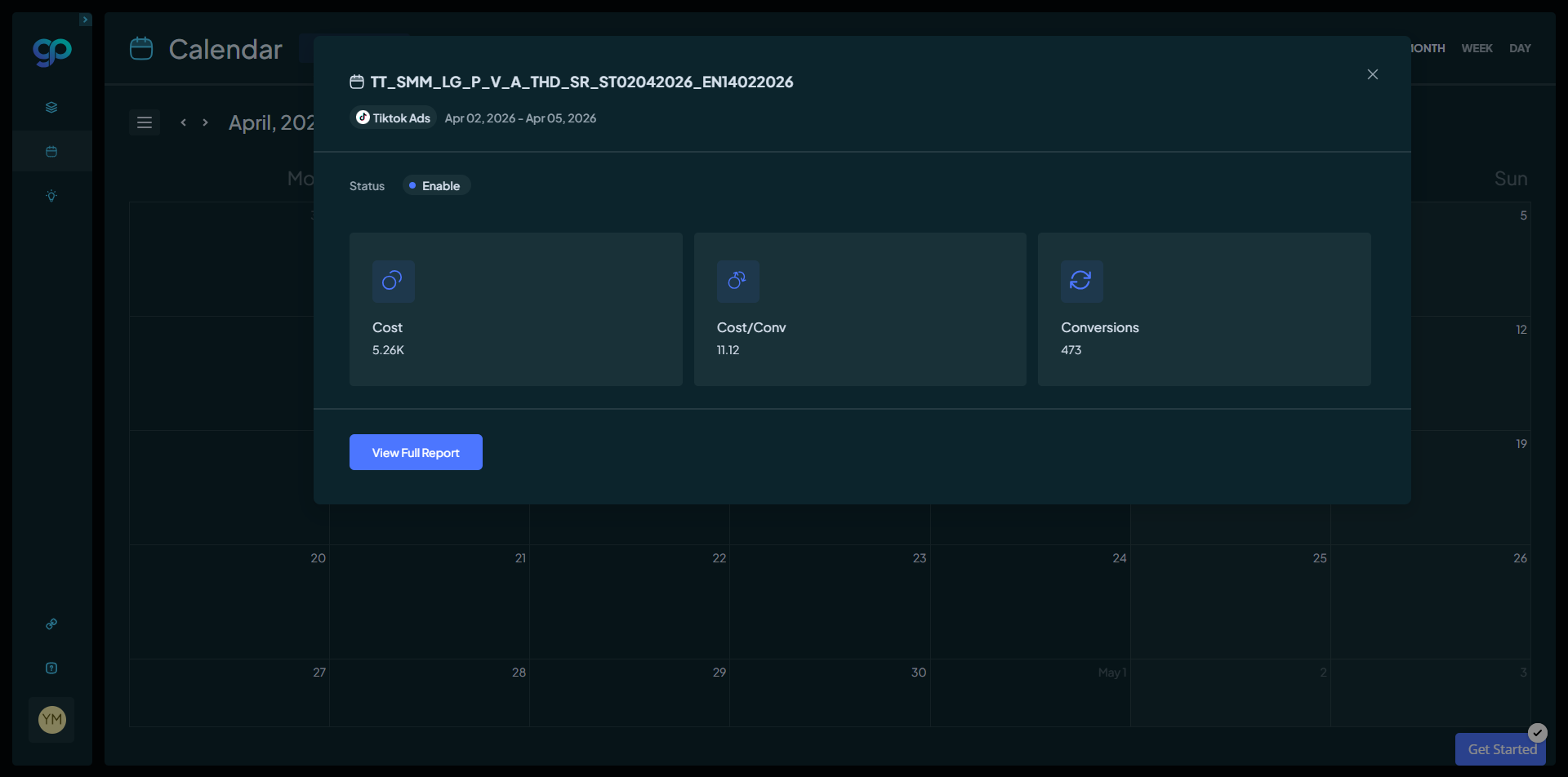1568x777 pixels.
Task: Click the checkmark badge on Get Started
Action: click(x=1538, y=732)
